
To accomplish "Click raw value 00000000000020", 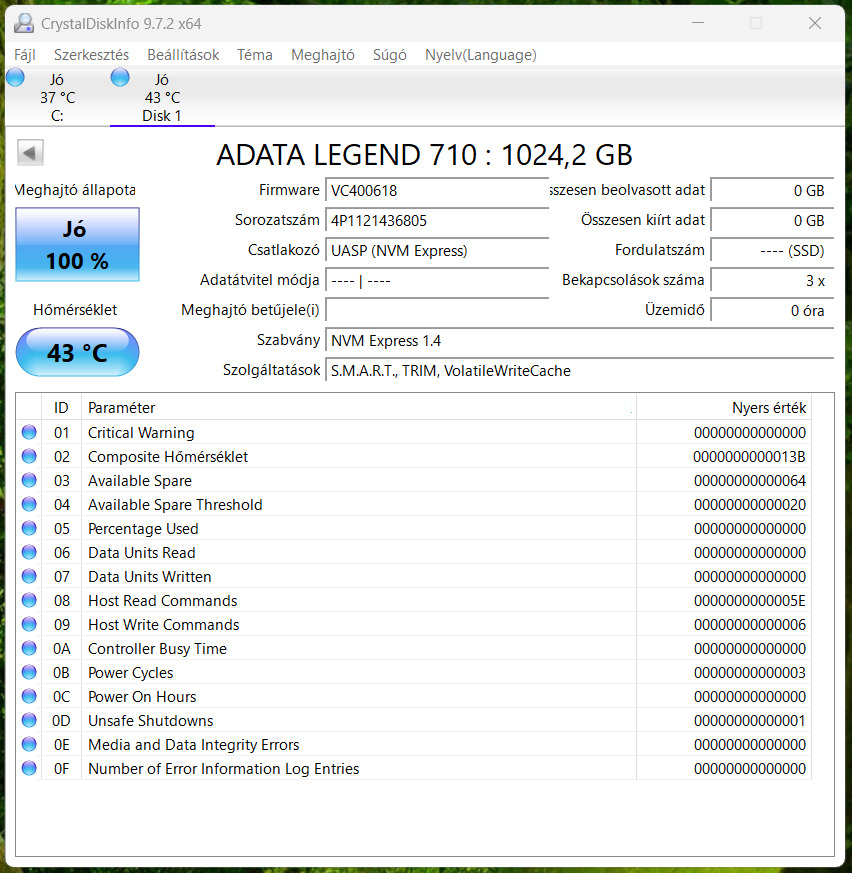I will [750, 504].
